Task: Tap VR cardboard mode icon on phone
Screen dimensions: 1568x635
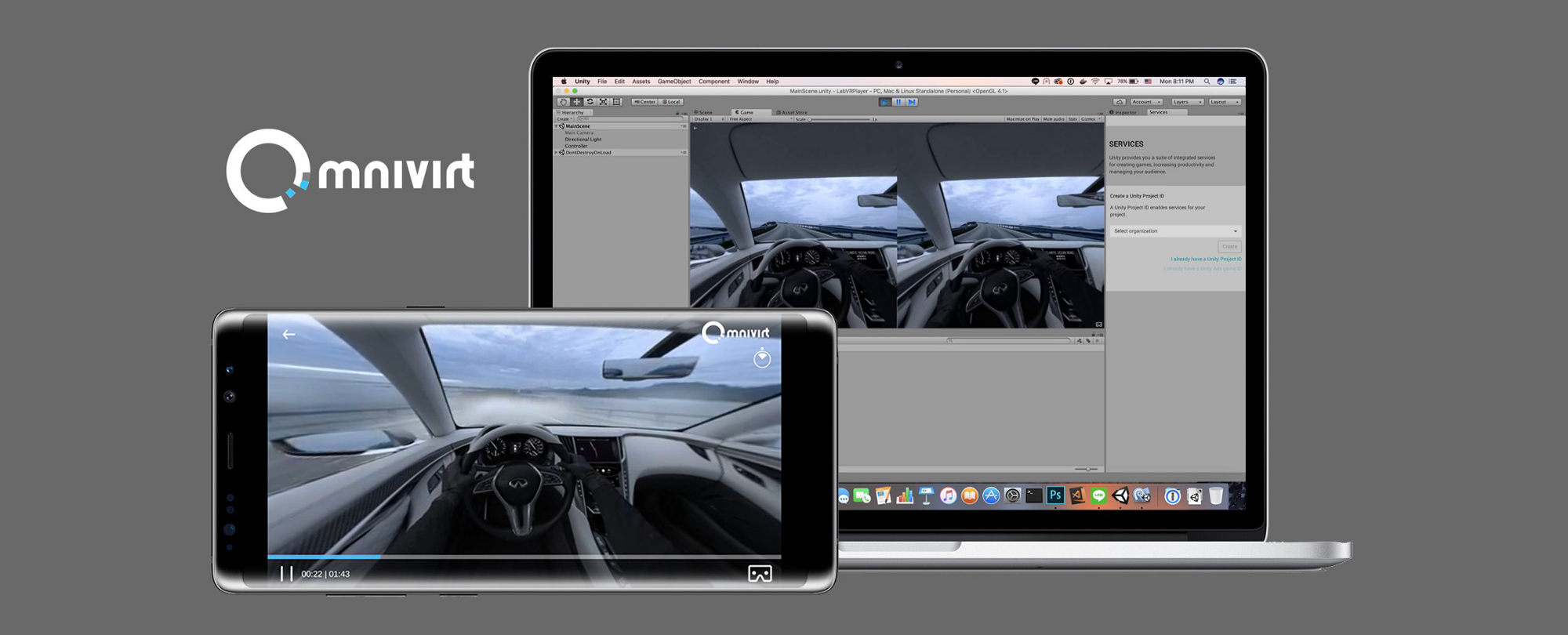Action: tap(760, 574)
